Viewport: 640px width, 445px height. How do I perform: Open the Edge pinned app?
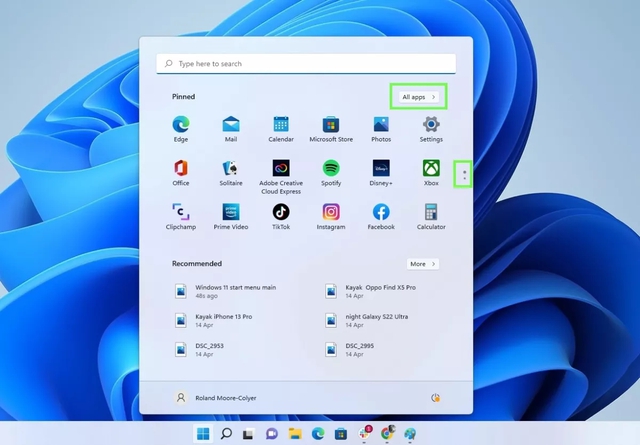click(x=181, y=129)
